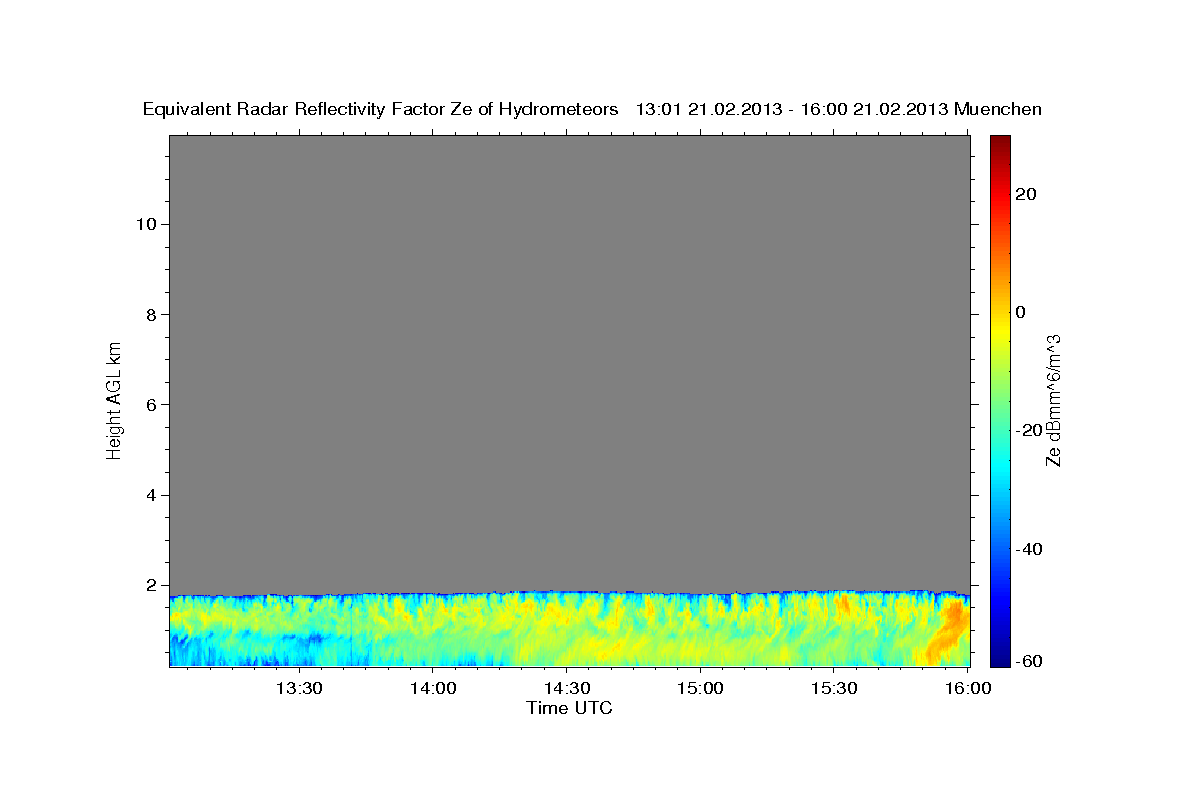
Task: Click the colorbar value '-40'
Action: coord(1027,549)
